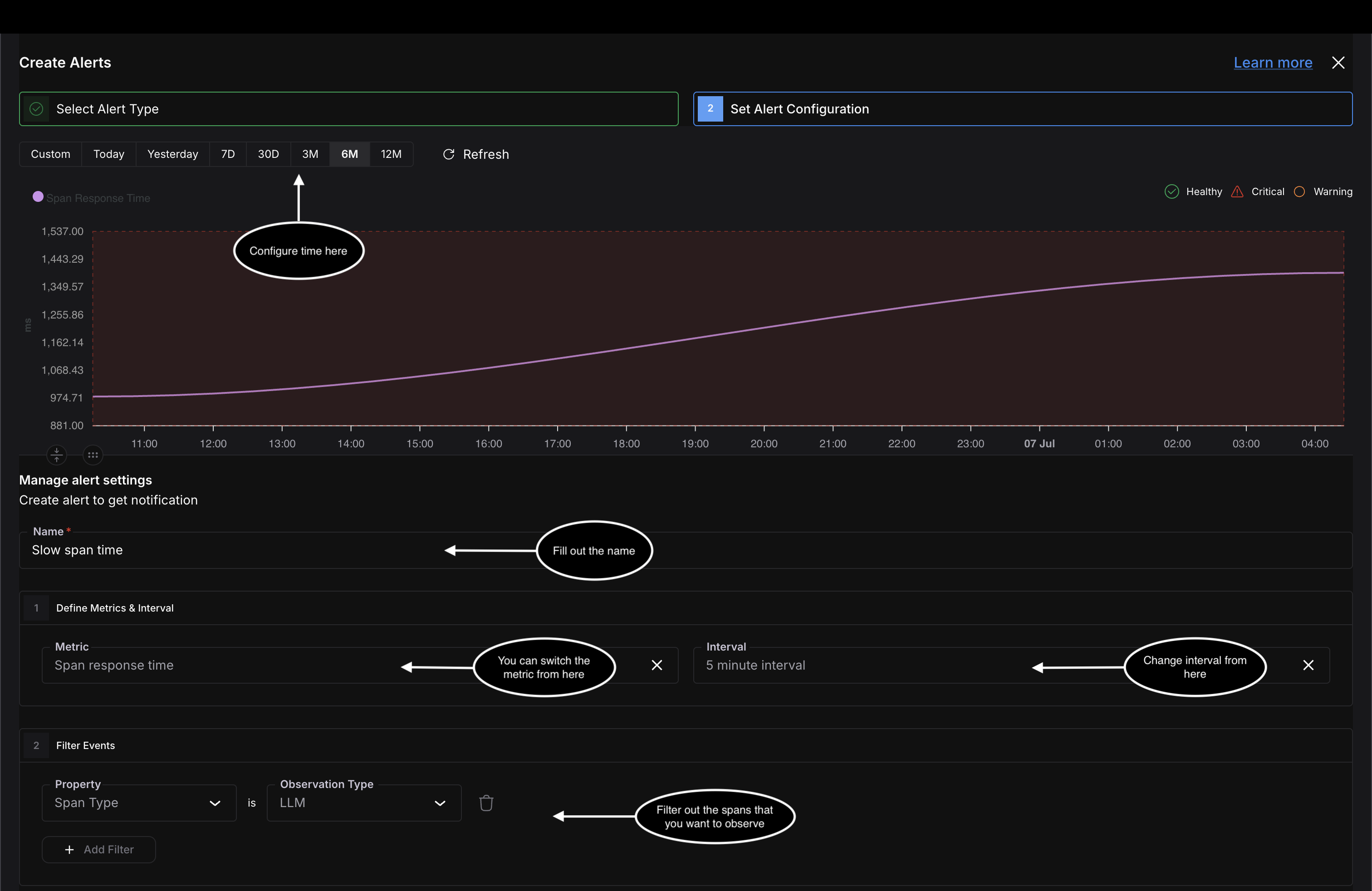Click the grid dots icon below chart
Image resolution: width=1372 pixels, height=891 pixels.
pos(93,455)
